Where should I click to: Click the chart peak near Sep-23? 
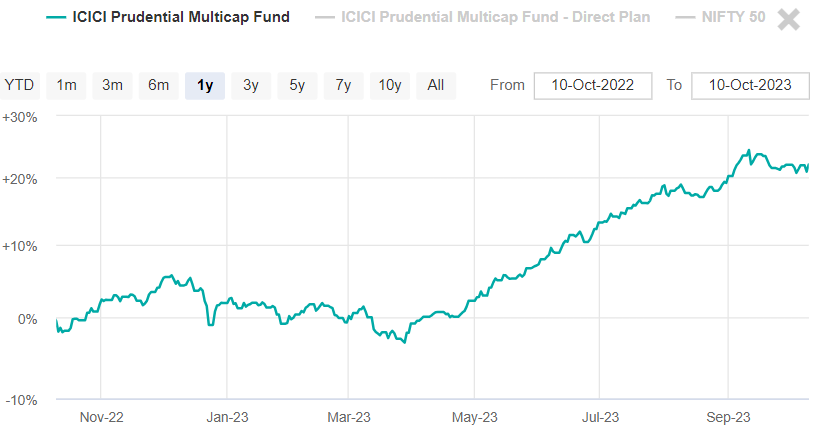(749, 151)
